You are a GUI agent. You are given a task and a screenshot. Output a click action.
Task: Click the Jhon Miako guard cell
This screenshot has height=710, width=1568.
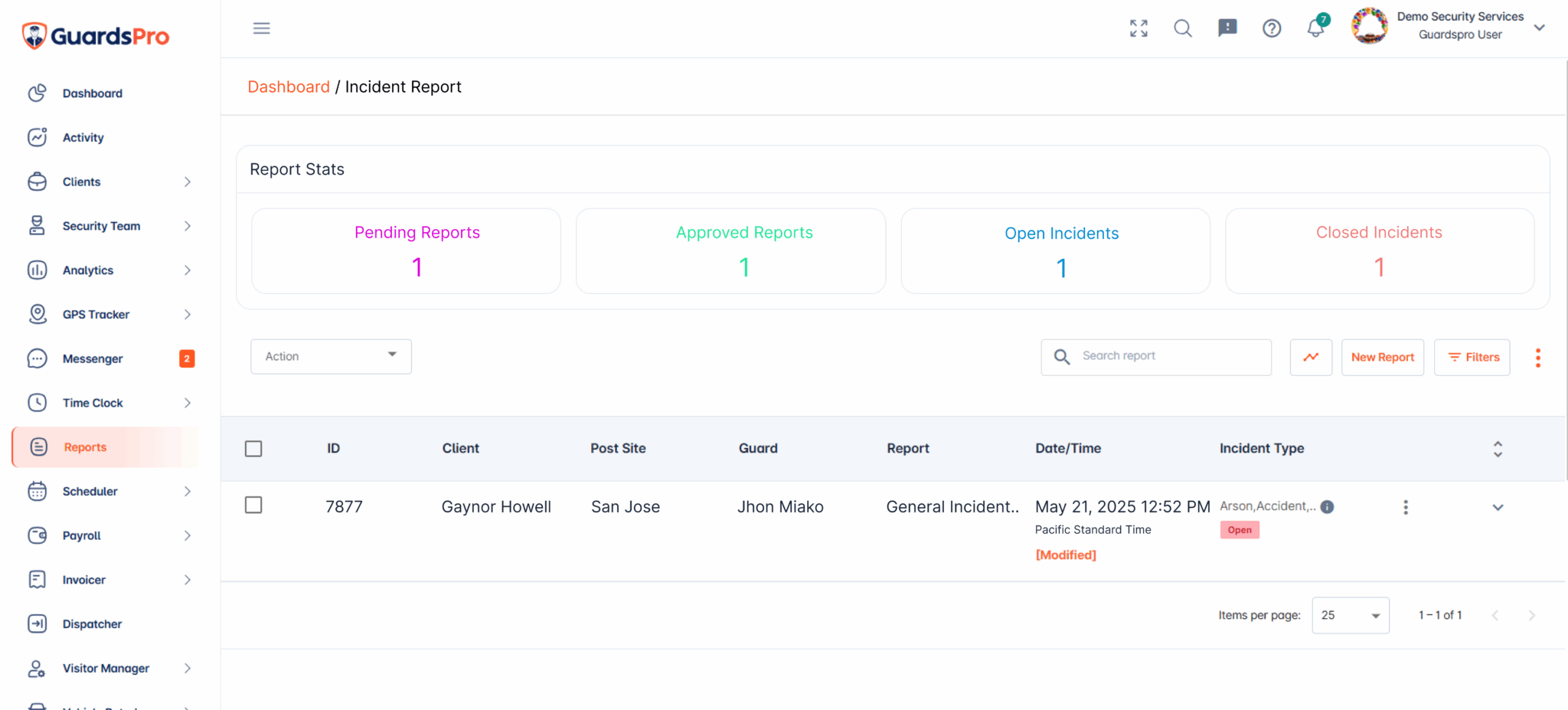pyautogui.click(x=780, y=506)
